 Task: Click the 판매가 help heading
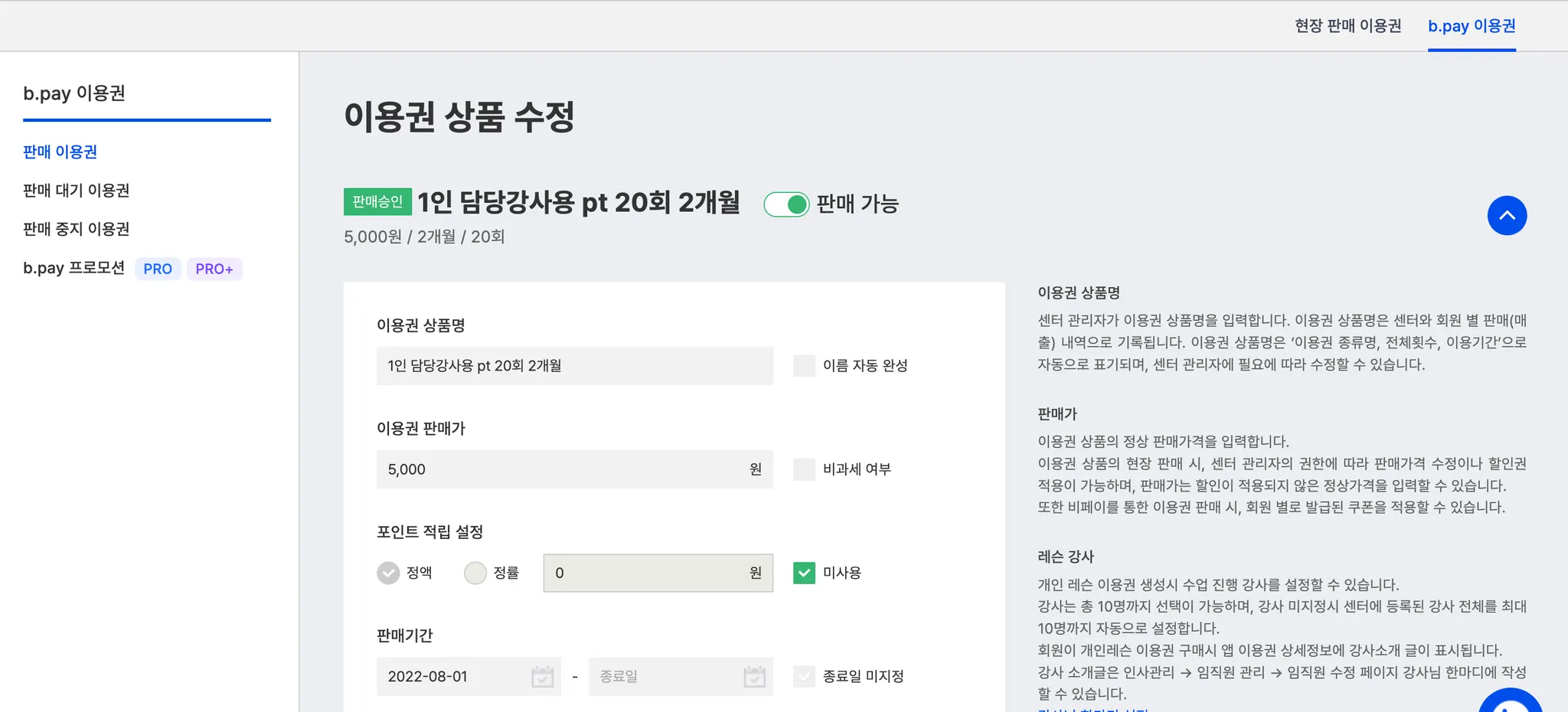(x=1057, y=414)
